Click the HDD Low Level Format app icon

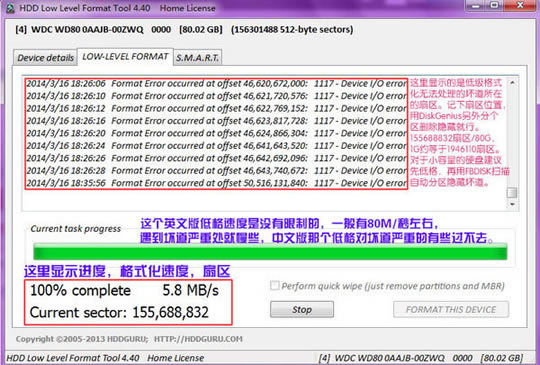[x=10, y=8]
